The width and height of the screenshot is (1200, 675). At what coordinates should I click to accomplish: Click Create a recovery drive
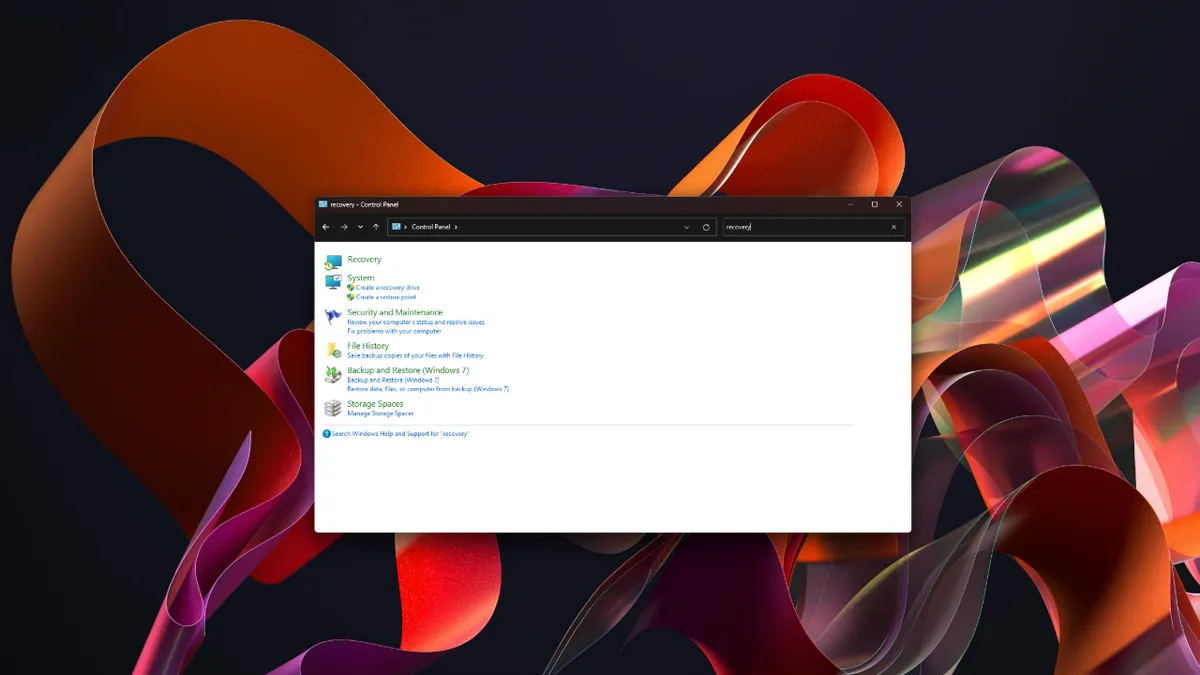(x=387, y=288)
